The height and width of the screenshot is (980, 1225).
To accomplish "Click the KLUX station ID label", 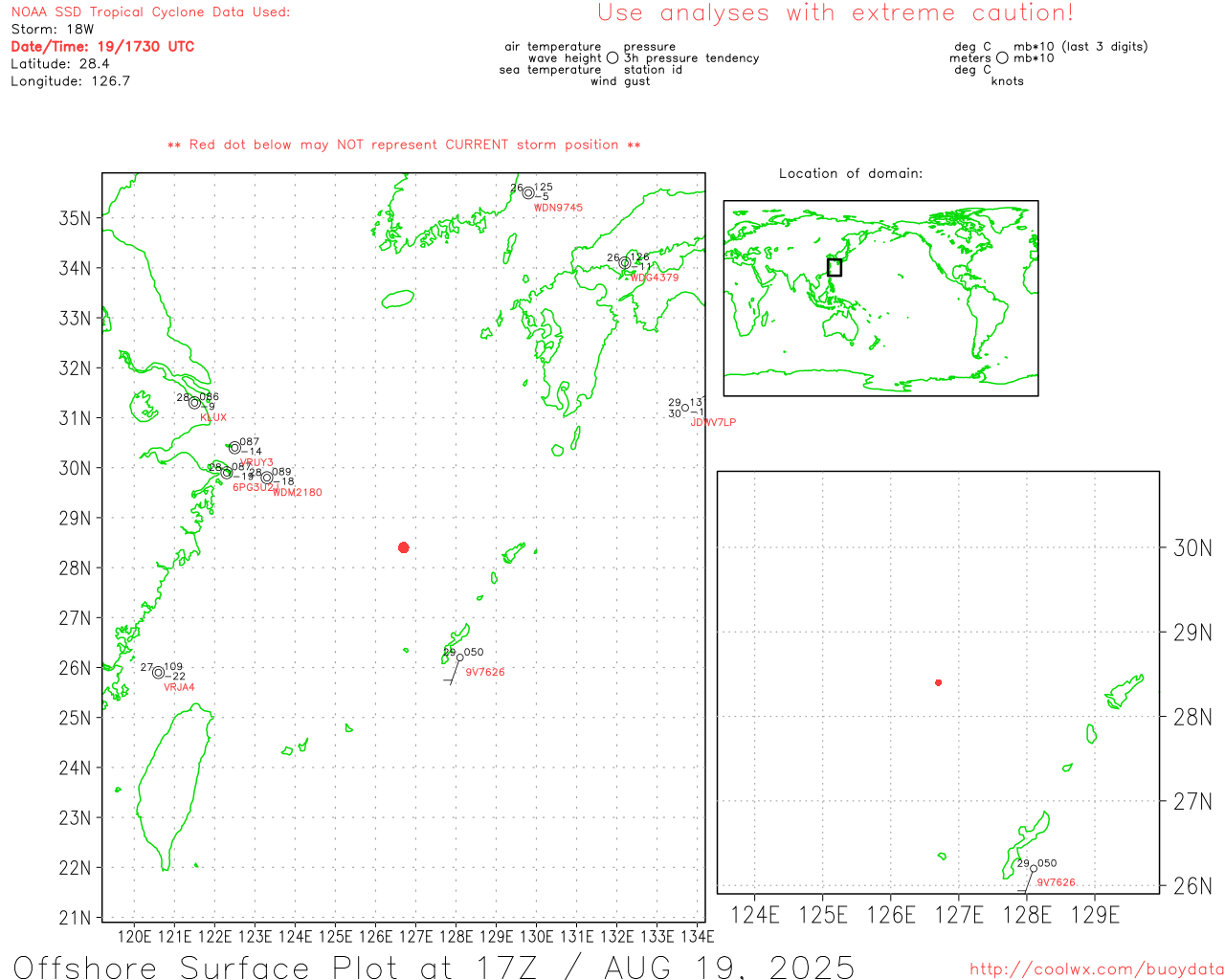I will pyautogui.click(x=213, y=417).
